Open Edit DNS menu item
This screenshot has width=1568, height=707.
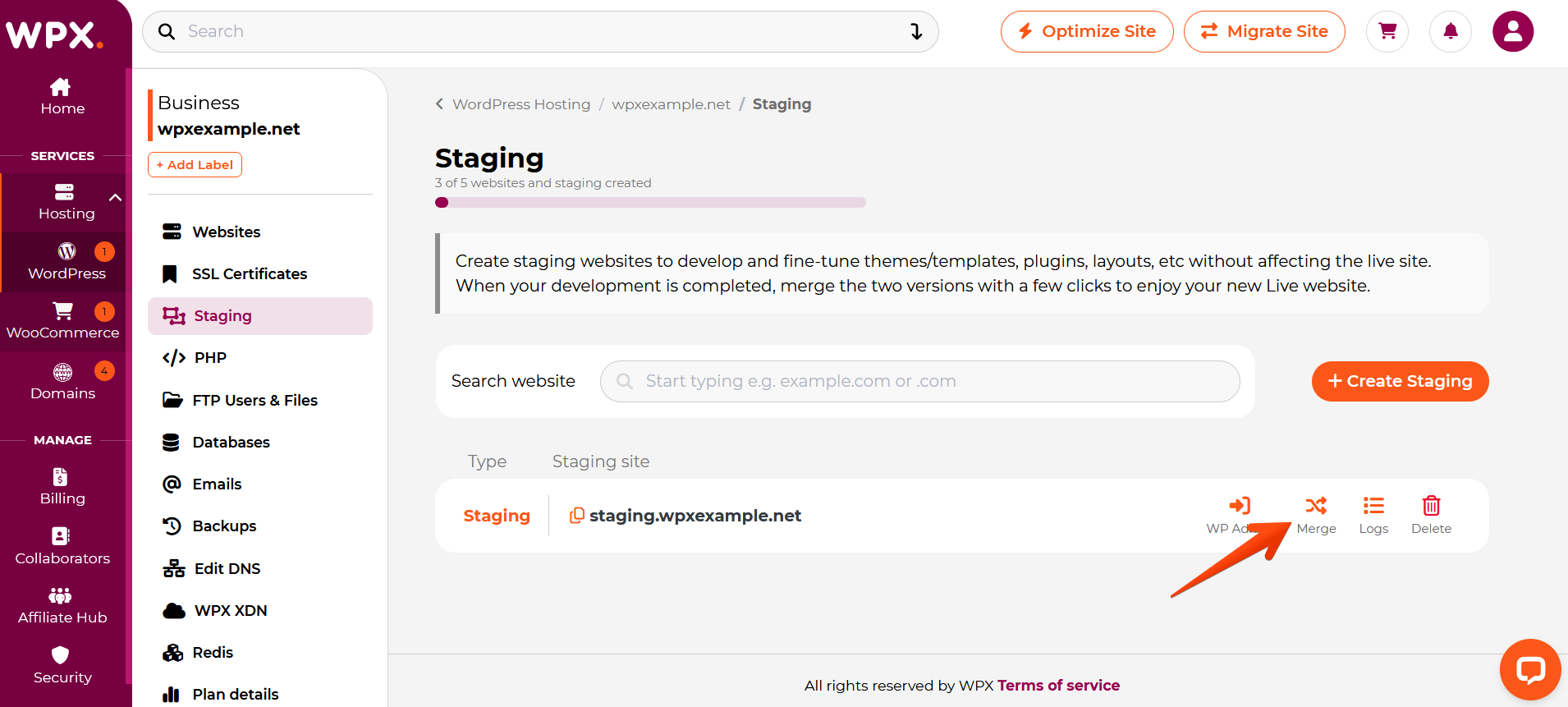[260, 569]
